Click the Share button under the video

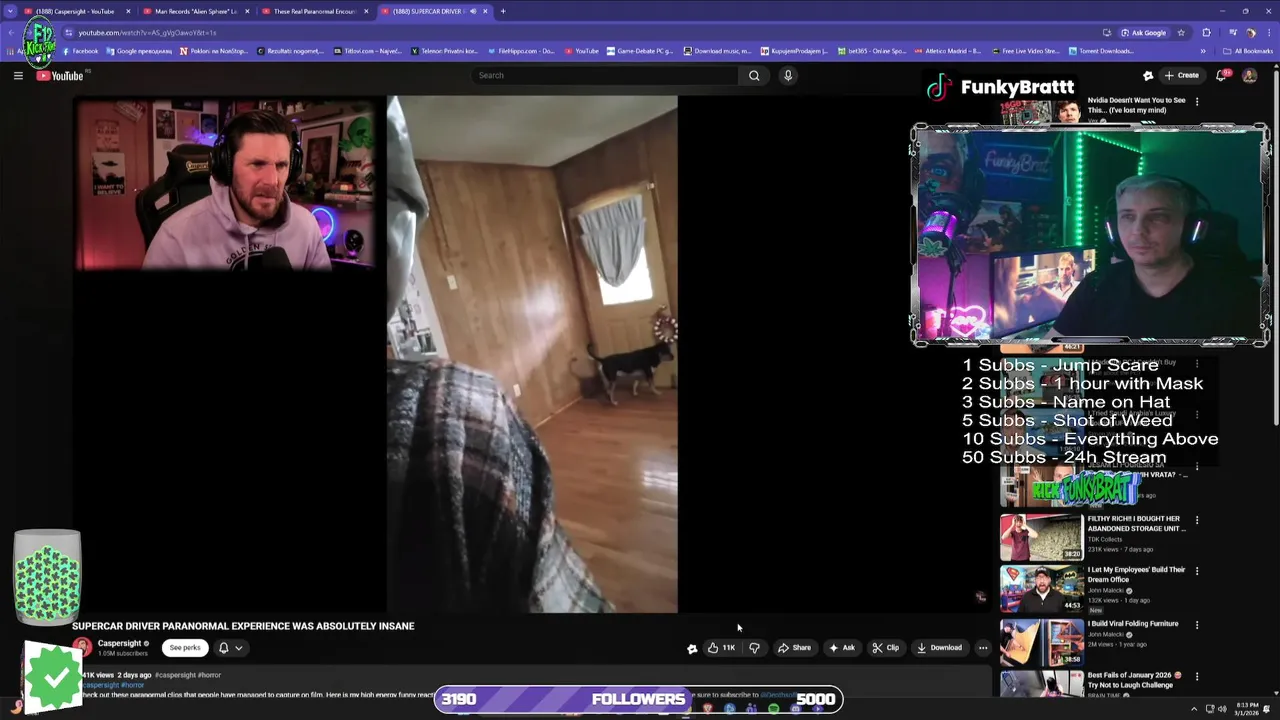[794, 648]
